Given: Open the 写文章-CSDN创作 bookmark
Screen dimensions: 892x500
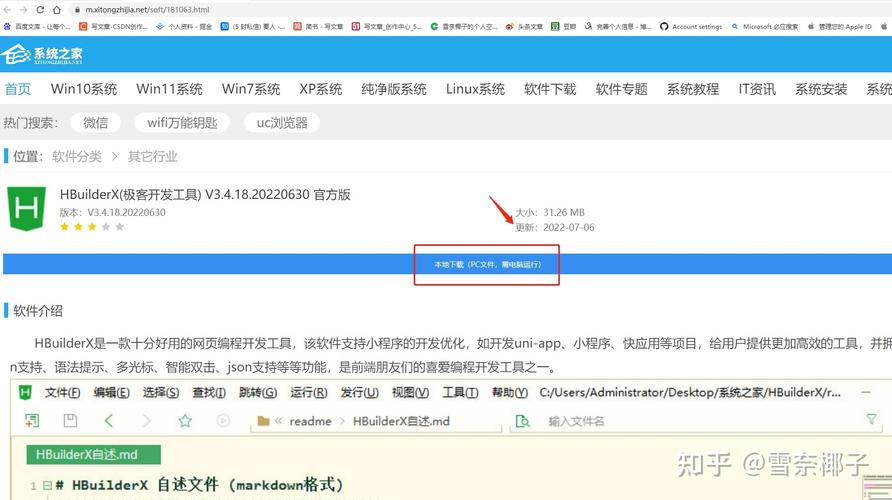Looking at the screenshot, I should point(113,27).
